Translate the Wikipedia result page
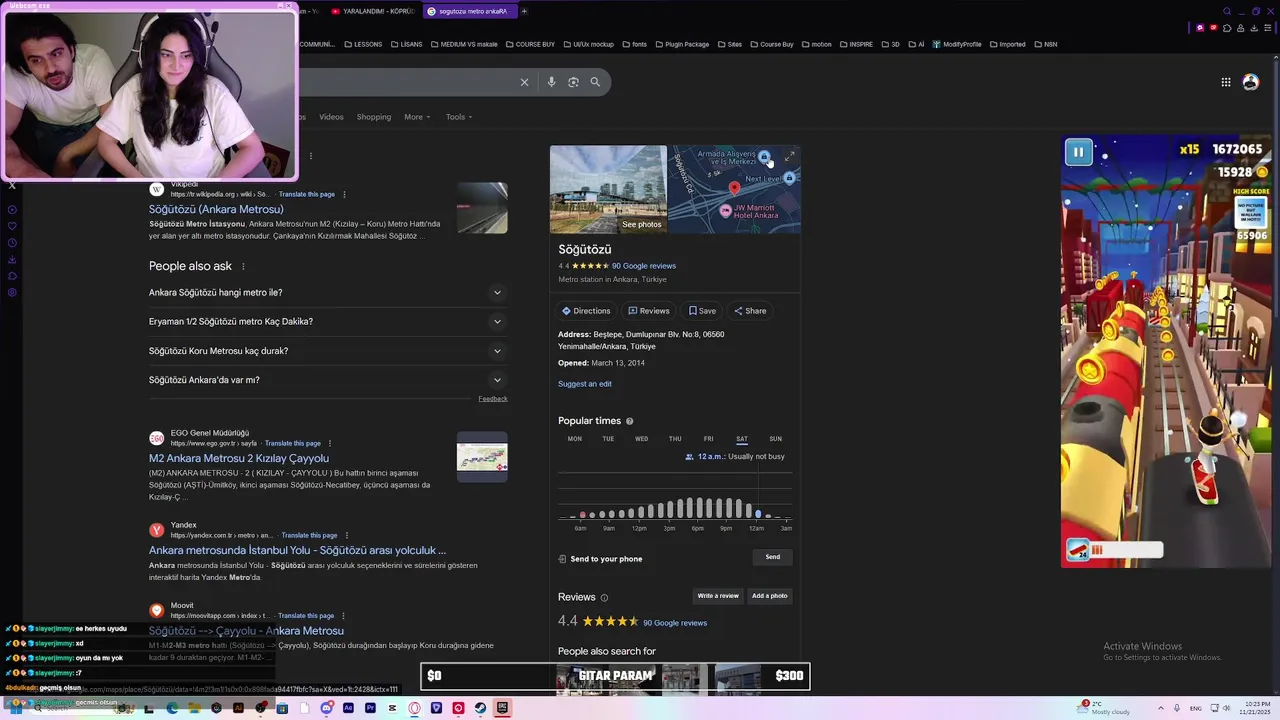Image resolution: width=1280 pixels, height=720 pixels. [x=307, y=194]
